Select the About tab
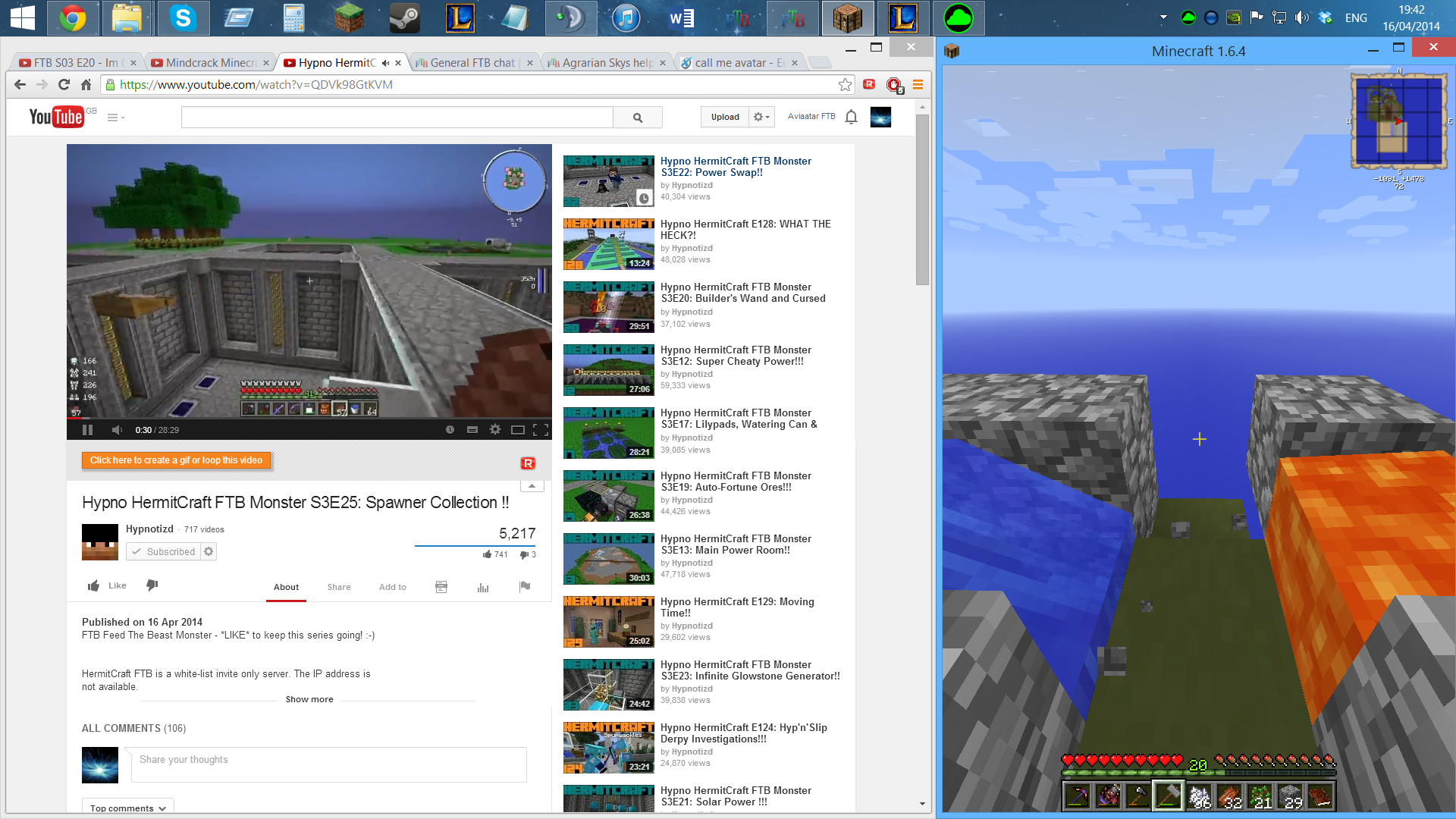Viewport: 1456px width, 819px height. coord(286,587)
